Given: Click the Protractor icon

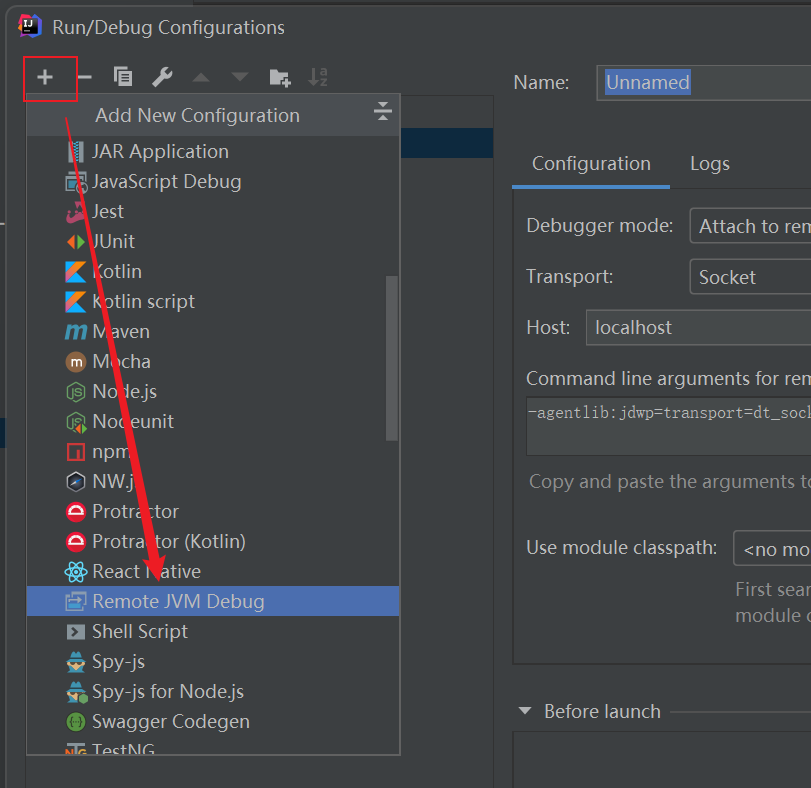Looking at the screenshot, I should tap(76, 512).
